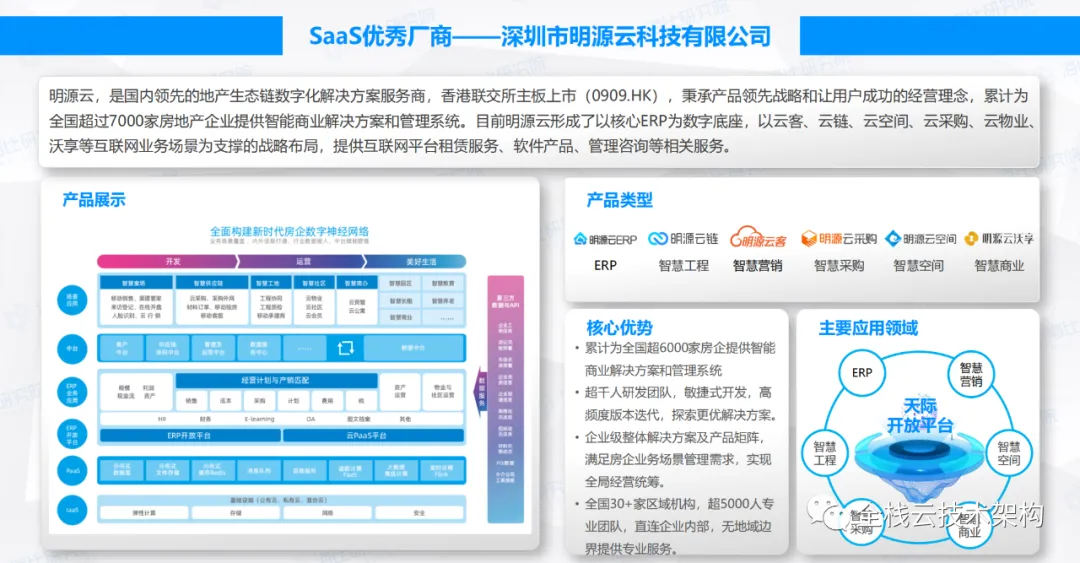Click the 全面构建新时代房企数字神经网络 diagram title
This screenshot has width=1080, height=563.
[x=289, y=231]
